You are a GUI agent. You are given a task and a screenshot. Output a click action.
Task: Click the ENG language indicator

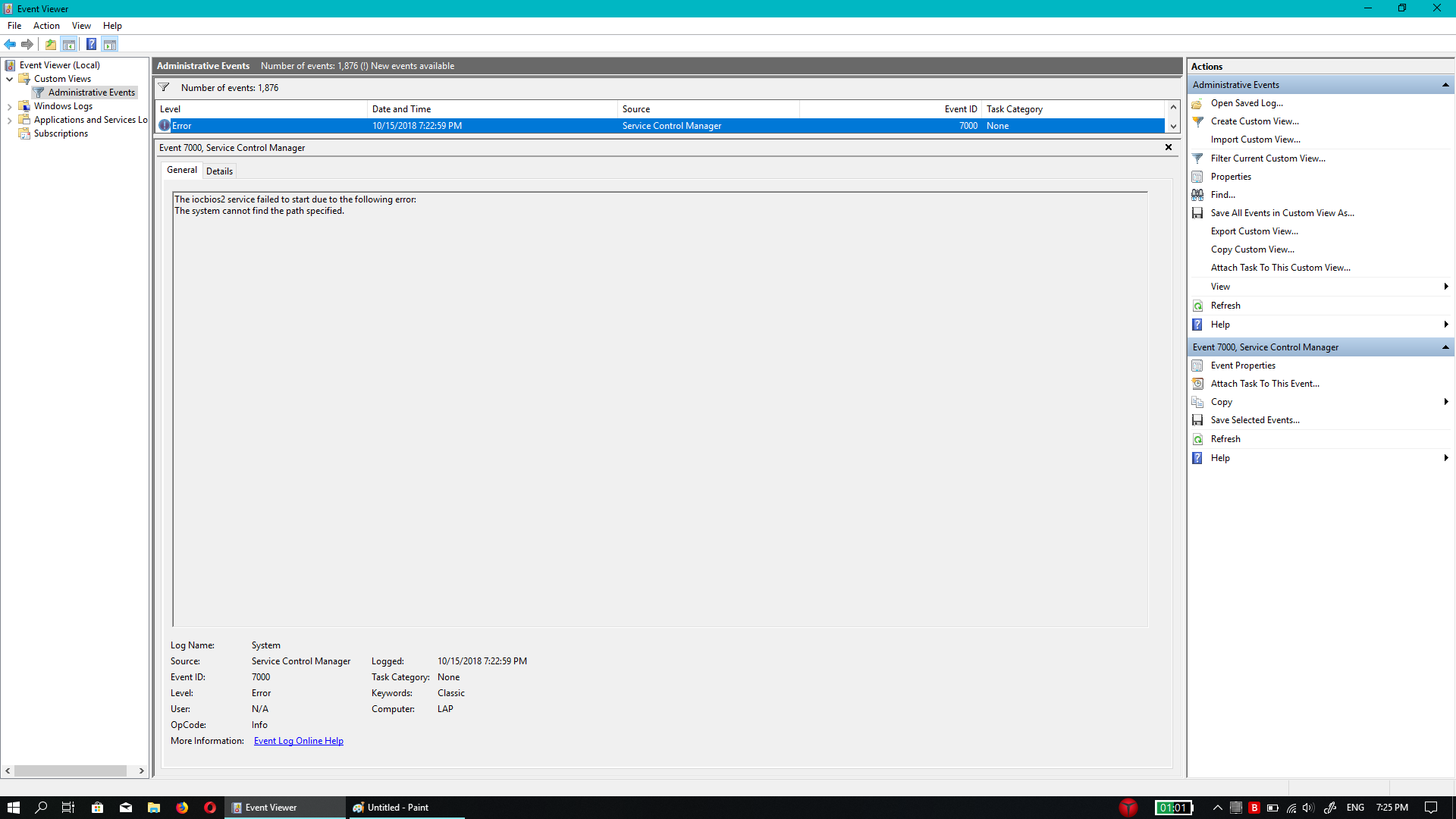tap(1355, 808)
